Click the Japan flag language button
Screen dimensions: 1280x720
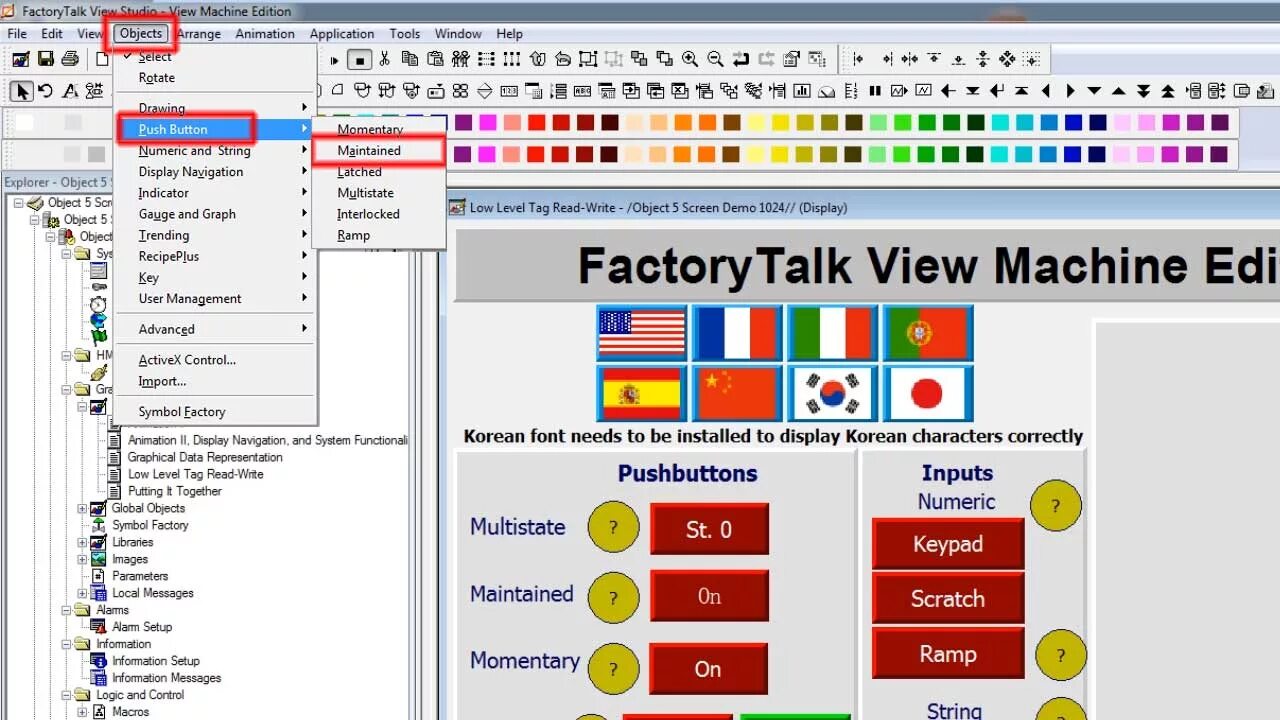pyautogui.click(x=928, y=393)
